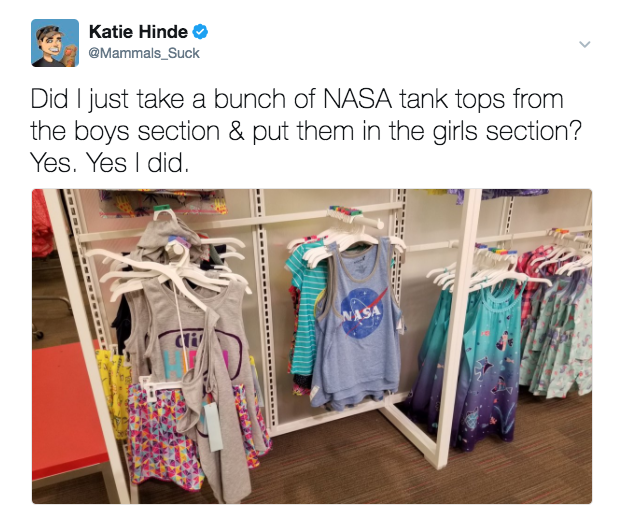
Task: Open the Katie Hinde display name link
Action: (138, 32)
